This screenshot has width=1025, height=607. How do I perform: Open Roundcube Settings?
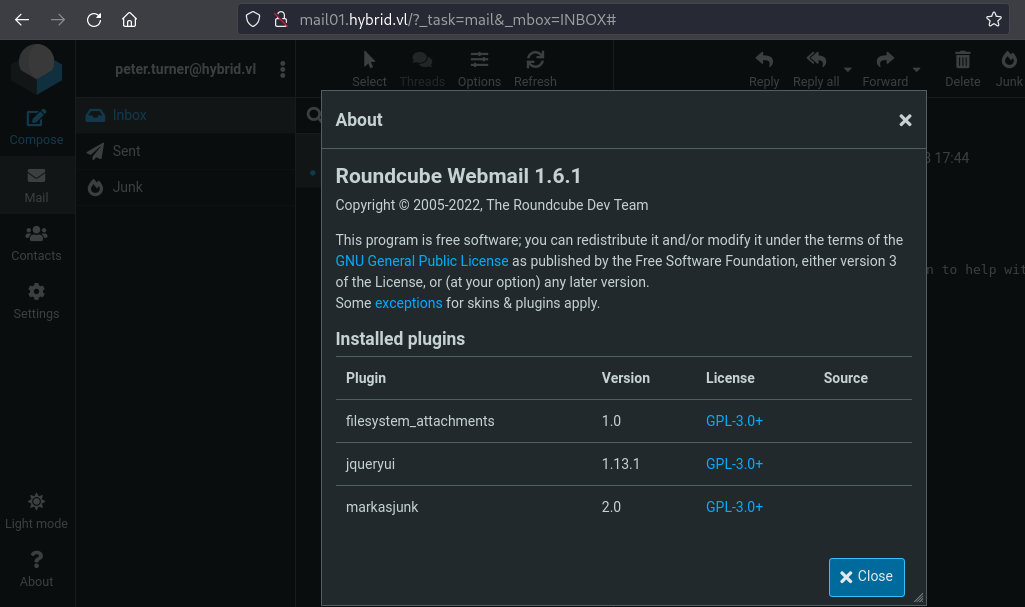[x=37, y=301]
